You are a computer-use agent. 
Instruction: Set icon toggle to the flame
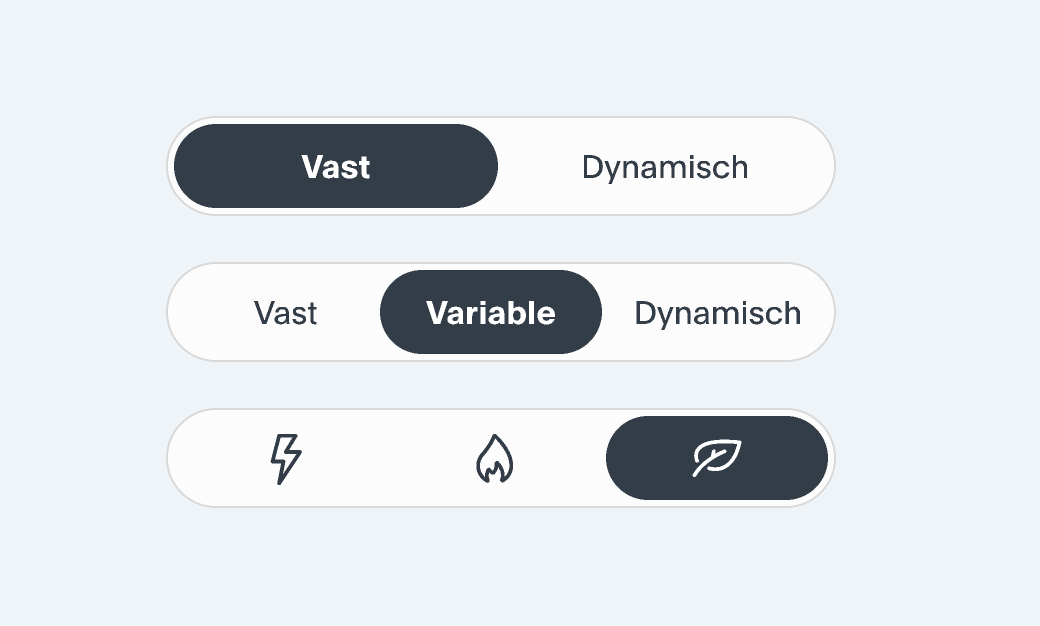pos(495,458)
